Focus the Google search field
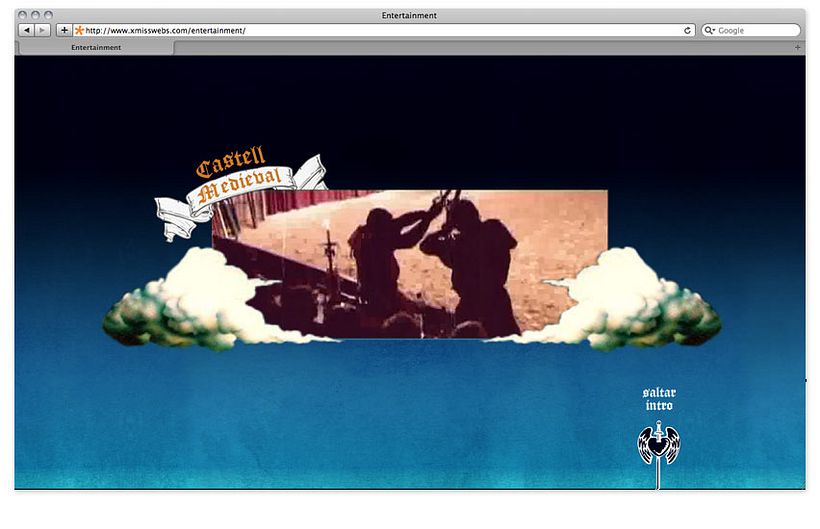 751,30
